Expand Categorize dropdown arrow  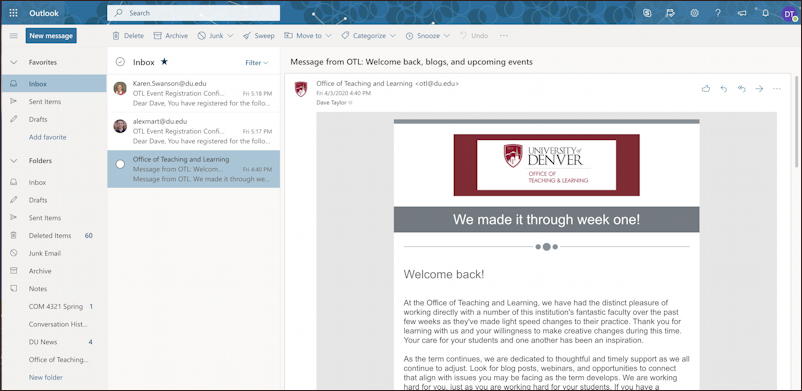(393, 36)
